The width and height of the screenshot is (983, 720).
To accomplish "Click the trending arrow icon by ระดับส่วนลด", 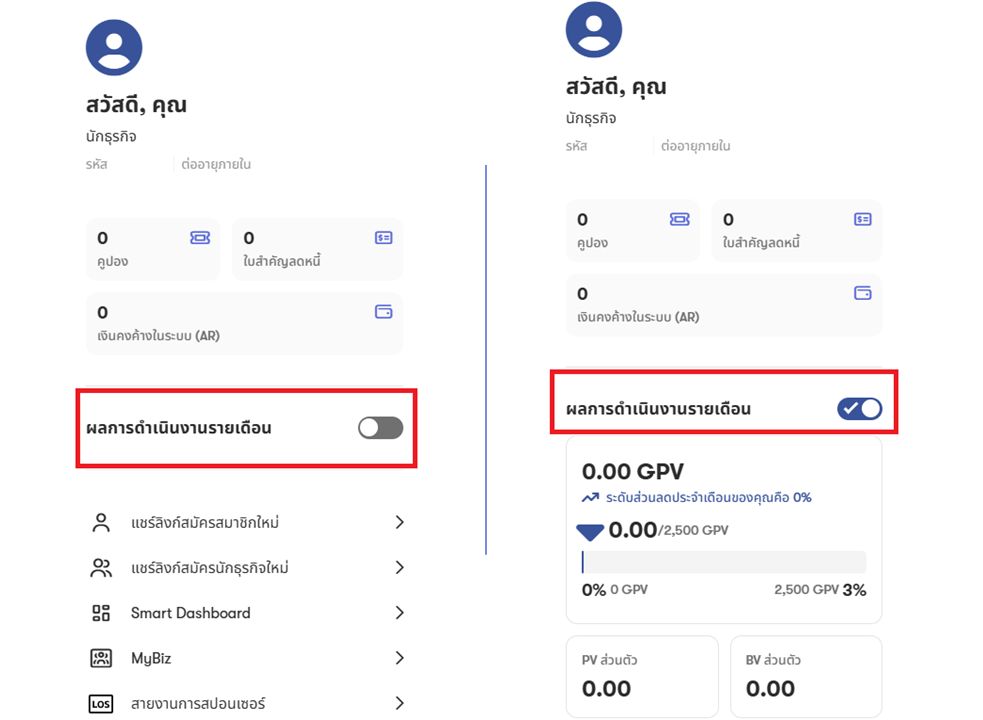I will point(590,497).
